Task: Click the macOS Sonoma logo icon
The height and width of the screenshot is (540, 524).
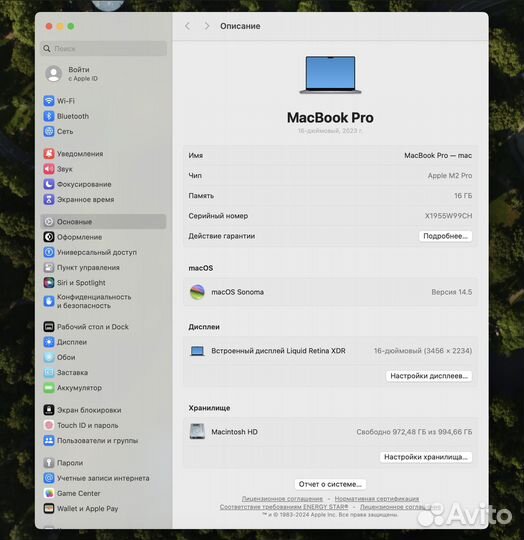Action: [x=197, y=292]
